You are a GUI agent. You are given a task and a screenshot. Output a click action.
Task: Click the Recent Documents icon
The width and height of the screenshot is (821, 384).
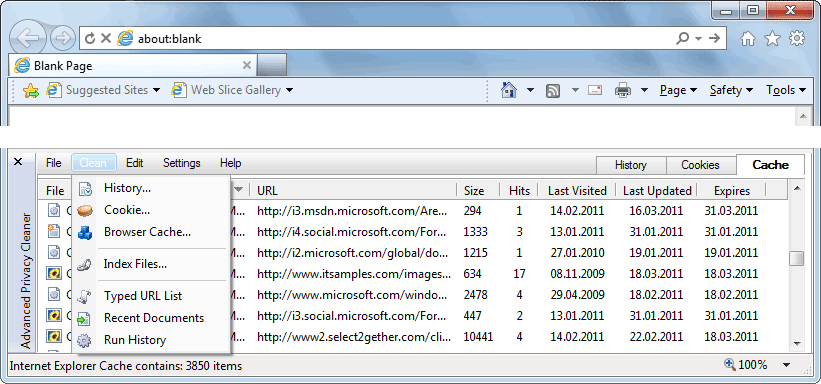point(84,319)
